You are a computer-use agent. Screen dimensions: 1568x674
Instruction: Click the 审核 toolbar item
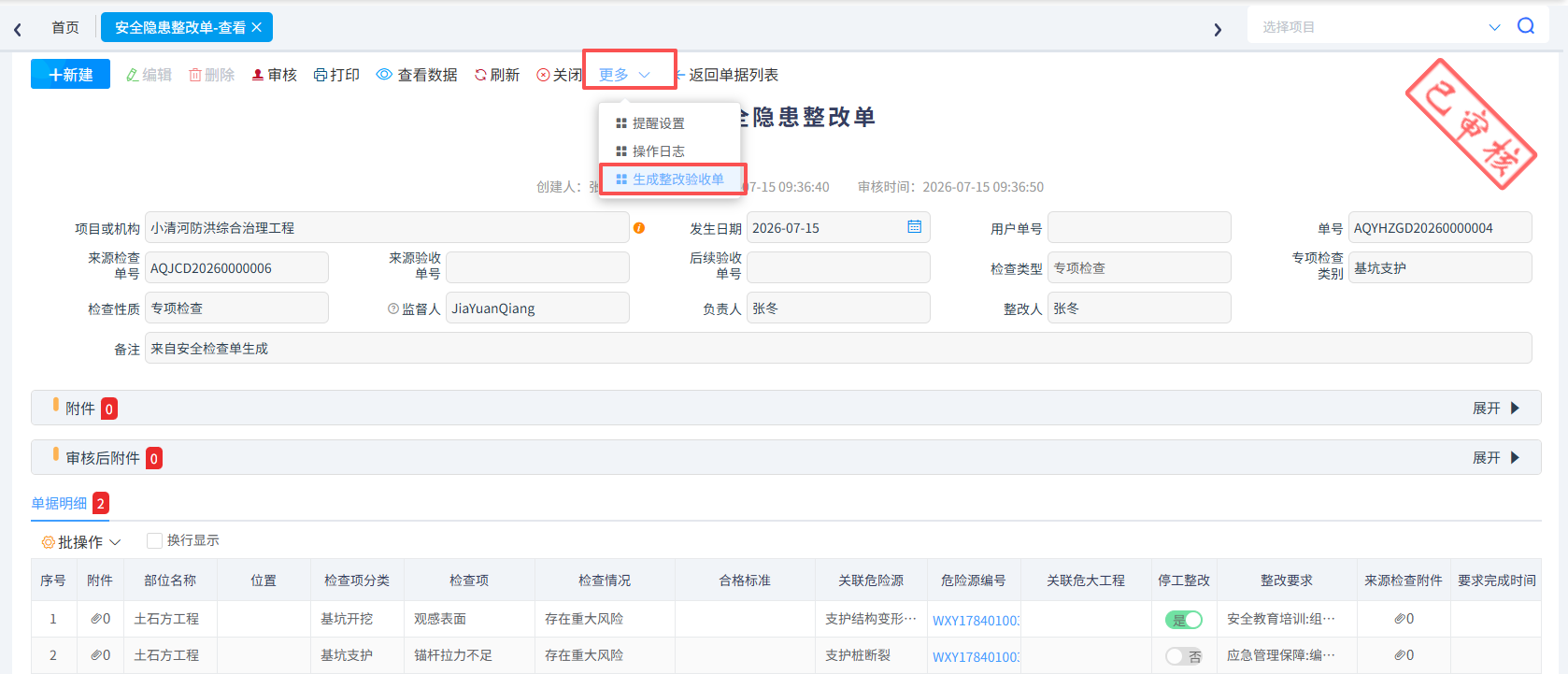tap(274, 75)
